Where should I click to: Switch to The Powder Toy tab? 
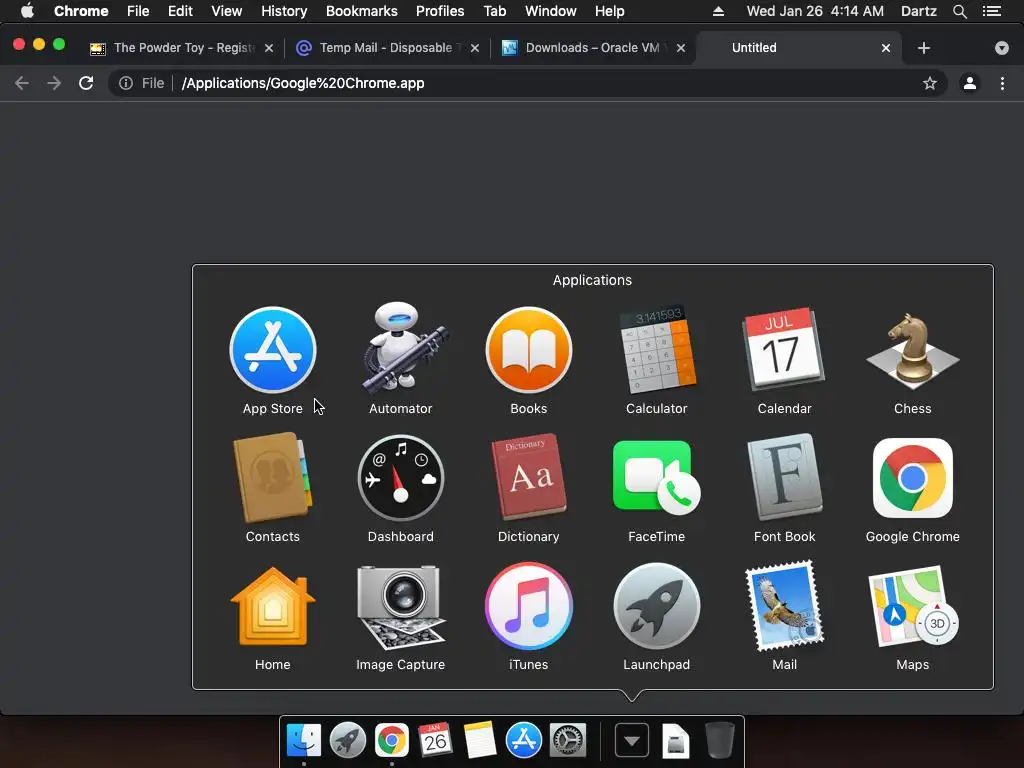(182, 48)
